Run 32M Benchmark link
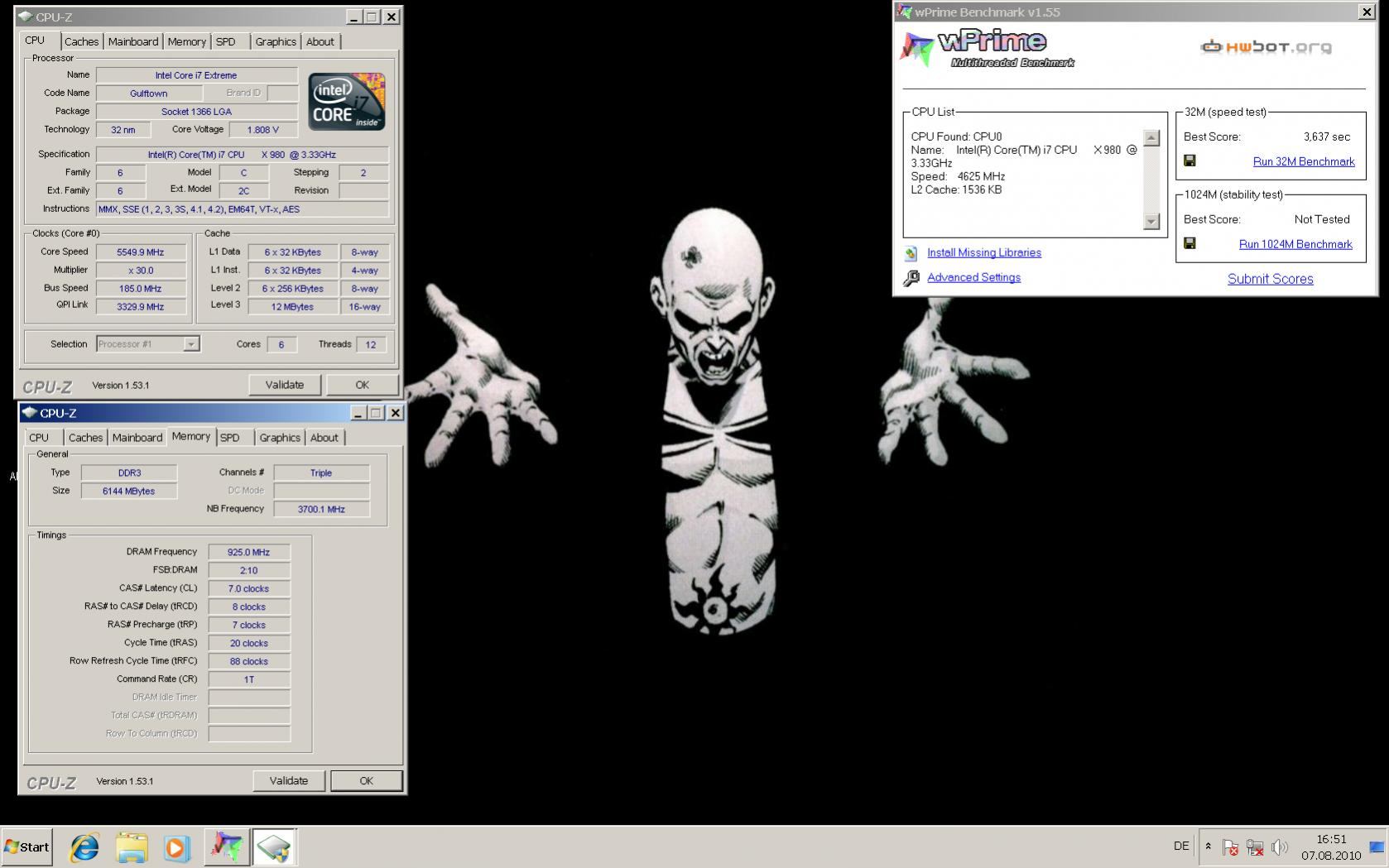1389x868 pixels. 1304,161
